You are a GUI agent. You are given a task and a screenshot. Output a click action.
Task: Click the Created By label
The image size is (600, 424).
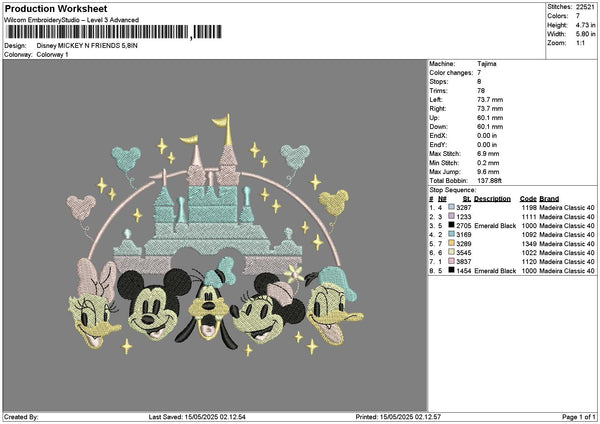pos(21,417)
